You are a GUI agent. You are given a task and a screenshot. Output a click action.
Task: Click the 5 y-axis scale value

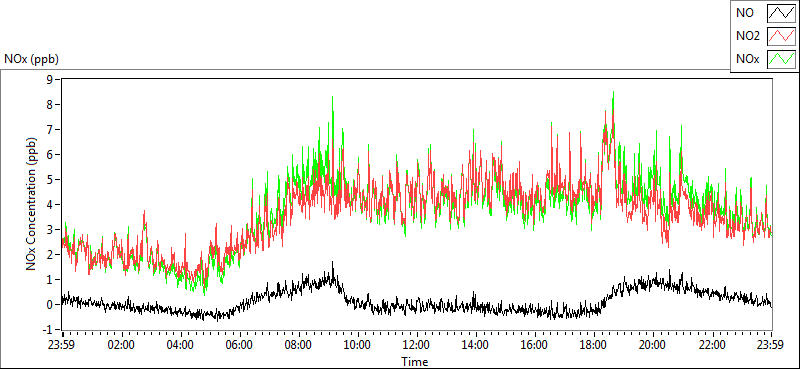pos(50,179)
